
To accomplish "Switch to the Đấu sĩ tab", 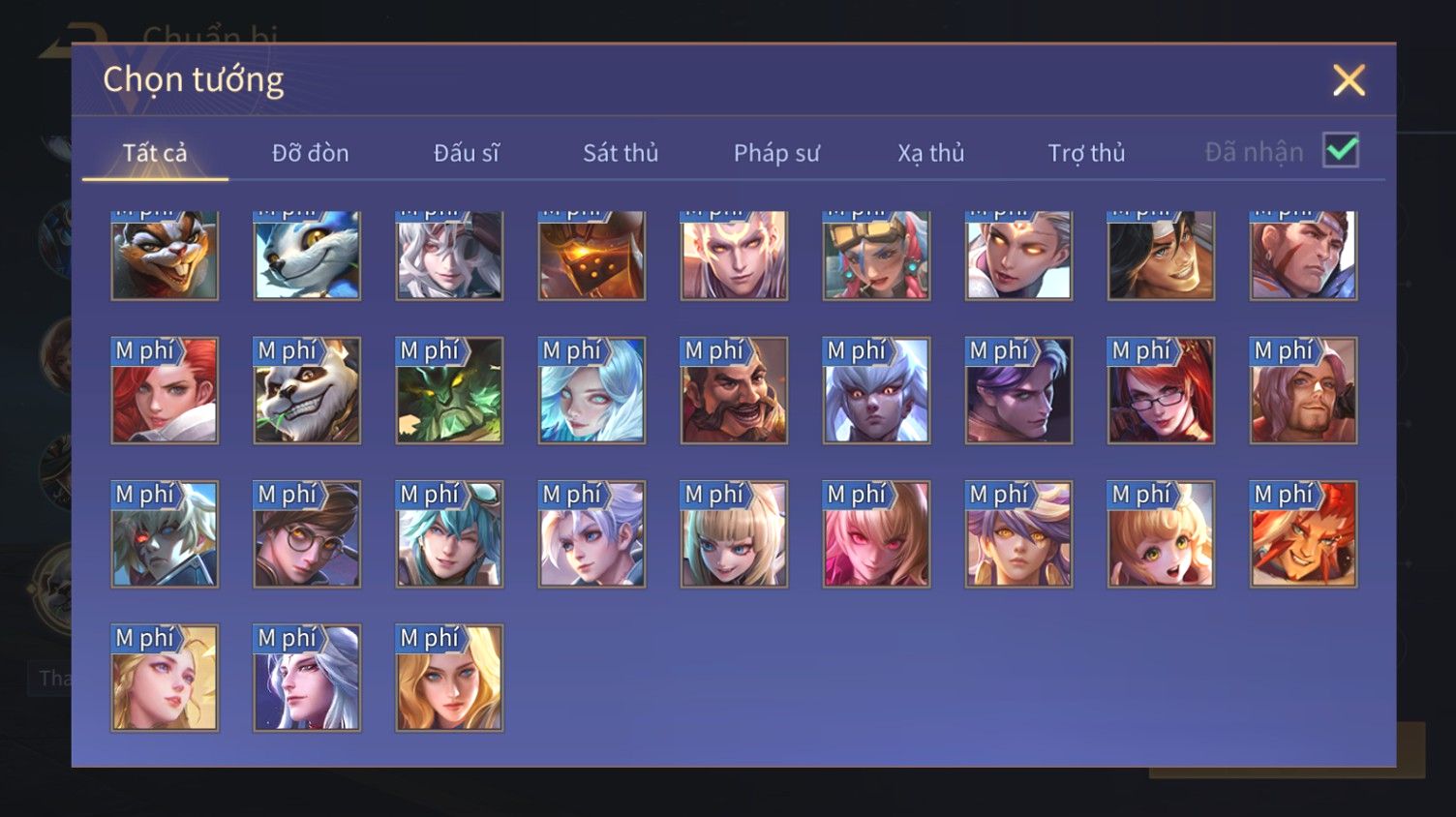I will 466,153.
